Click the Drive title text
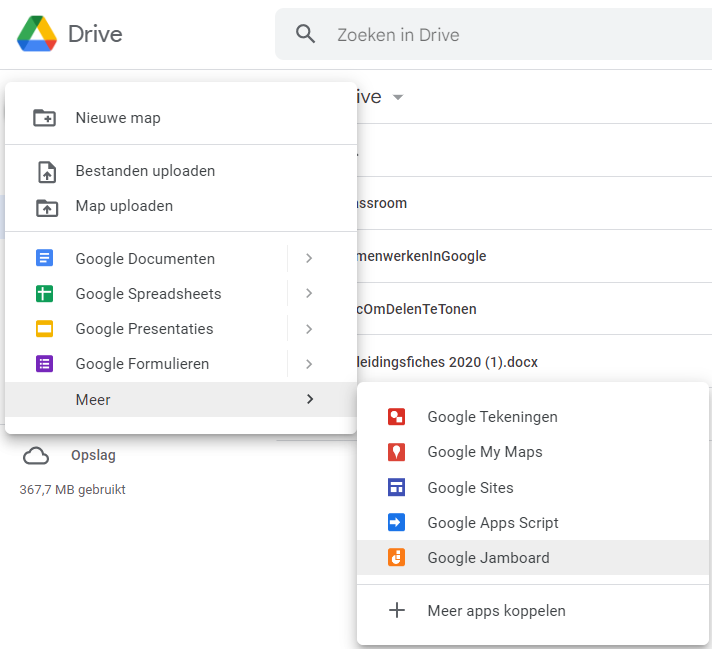712x649 pixels. click(x=95, y=34)
